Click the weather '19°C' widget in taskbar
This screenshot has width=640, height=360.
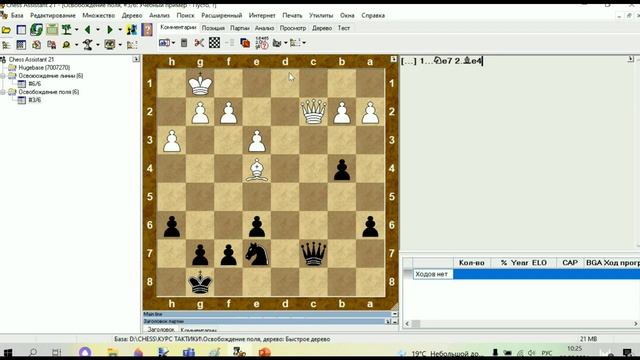(x=439, y=353)
